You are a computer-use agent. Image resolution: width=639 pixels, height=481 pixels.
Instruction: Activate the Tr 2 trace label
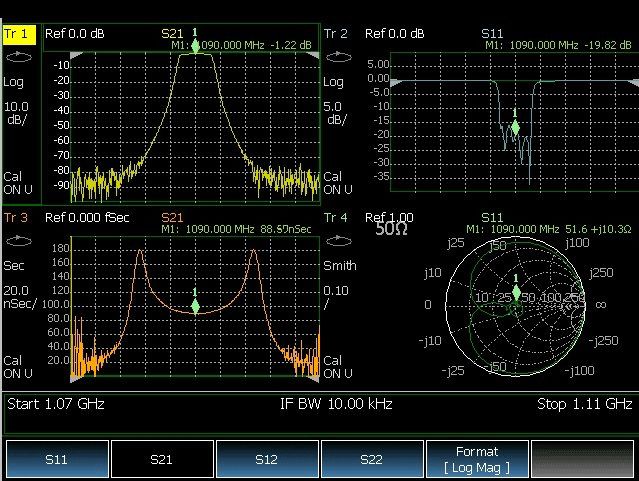coord(335,33)
